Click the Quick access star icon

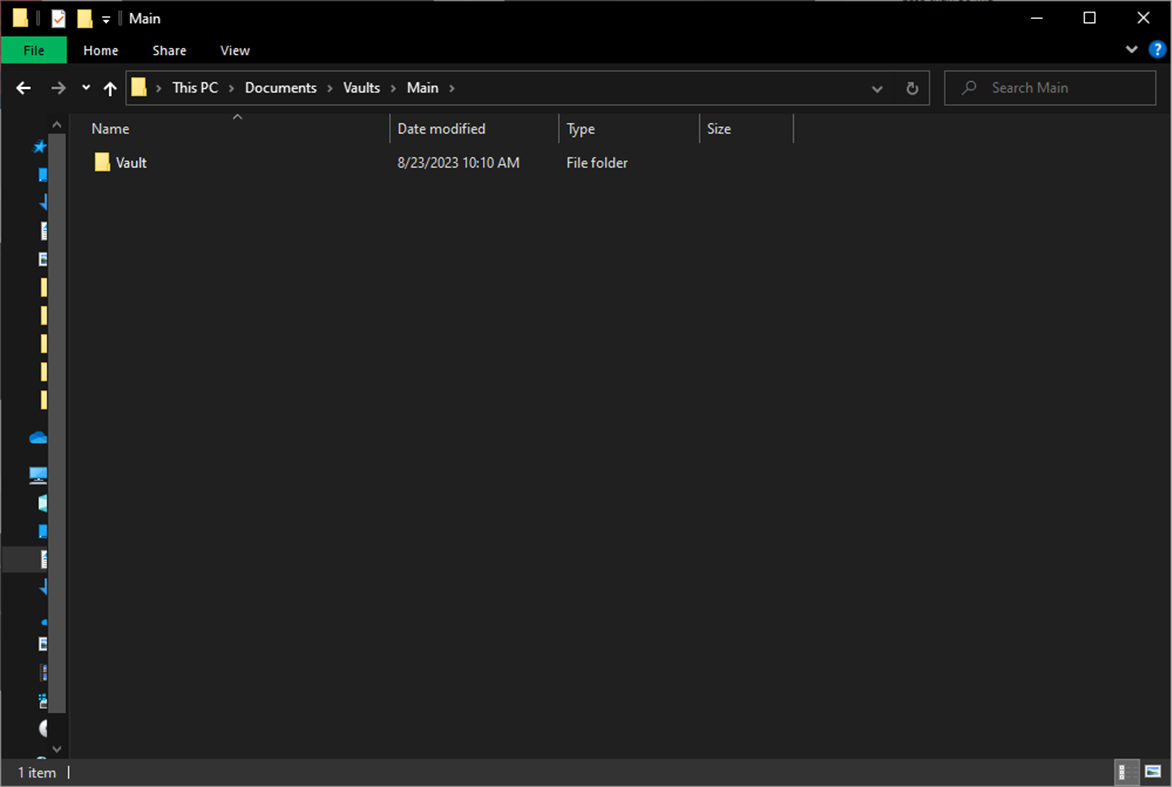pyautogui.click(x=38, y=146)
